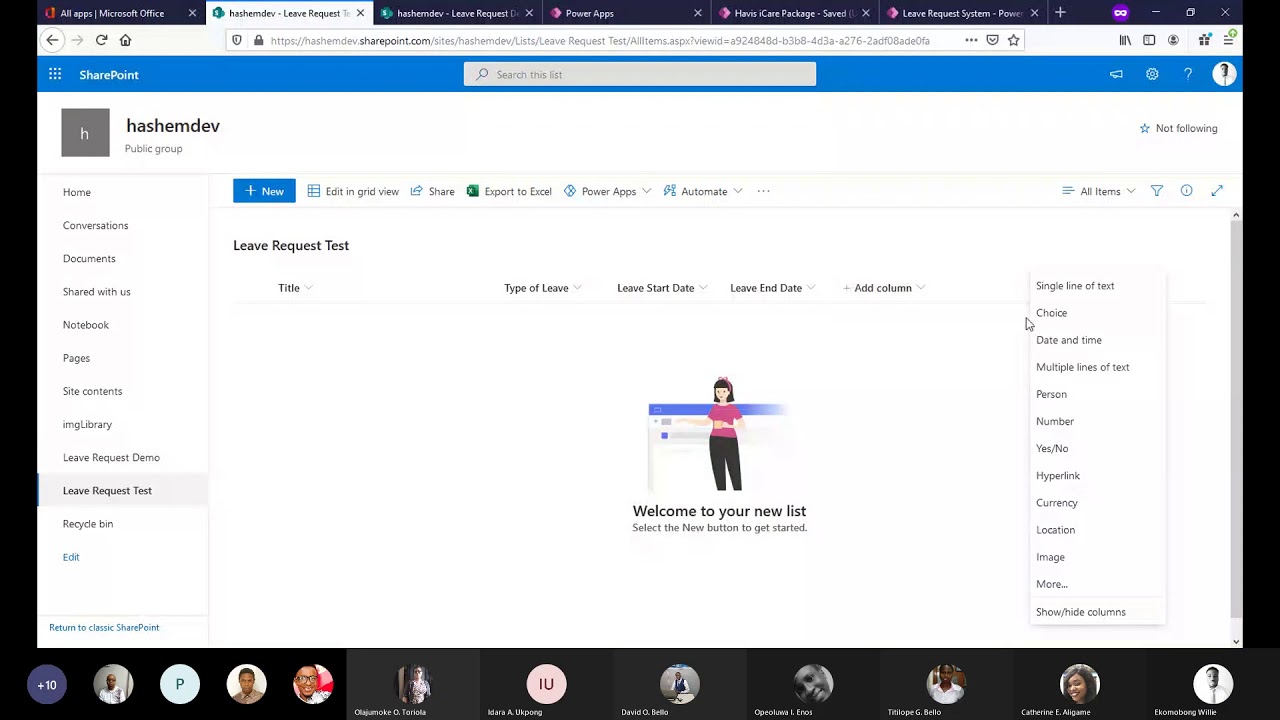1280x720 pixels.
Task: Open the Title column header menu
Action: coord(295,288)
